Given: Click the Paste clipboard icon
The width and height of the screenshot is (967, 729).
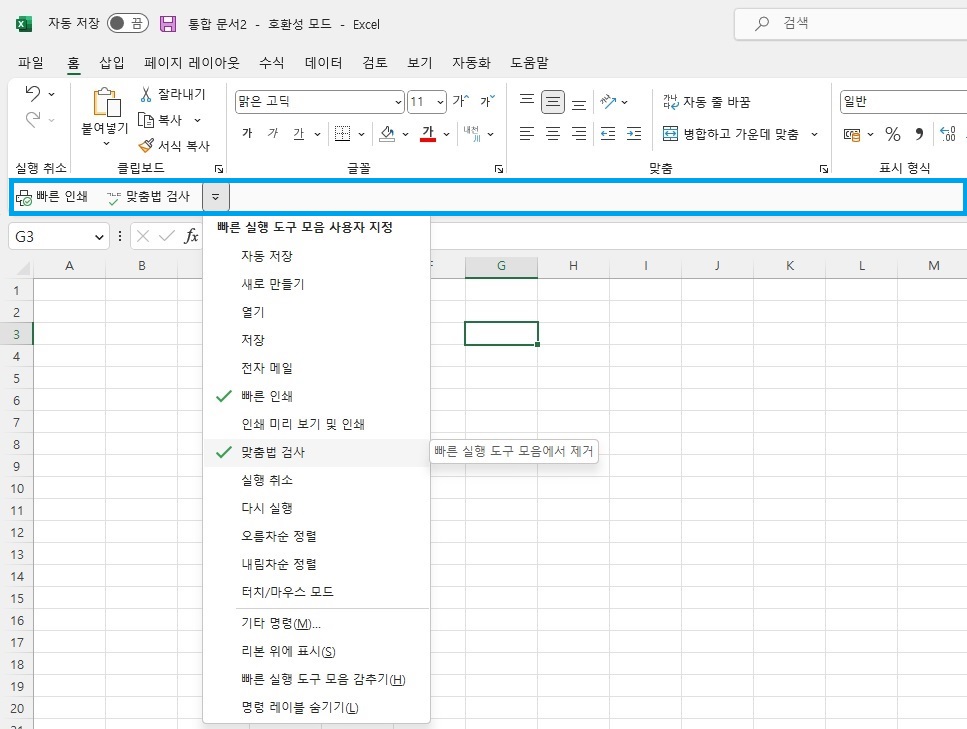Looking at the screenshot, I should (106, 102).
